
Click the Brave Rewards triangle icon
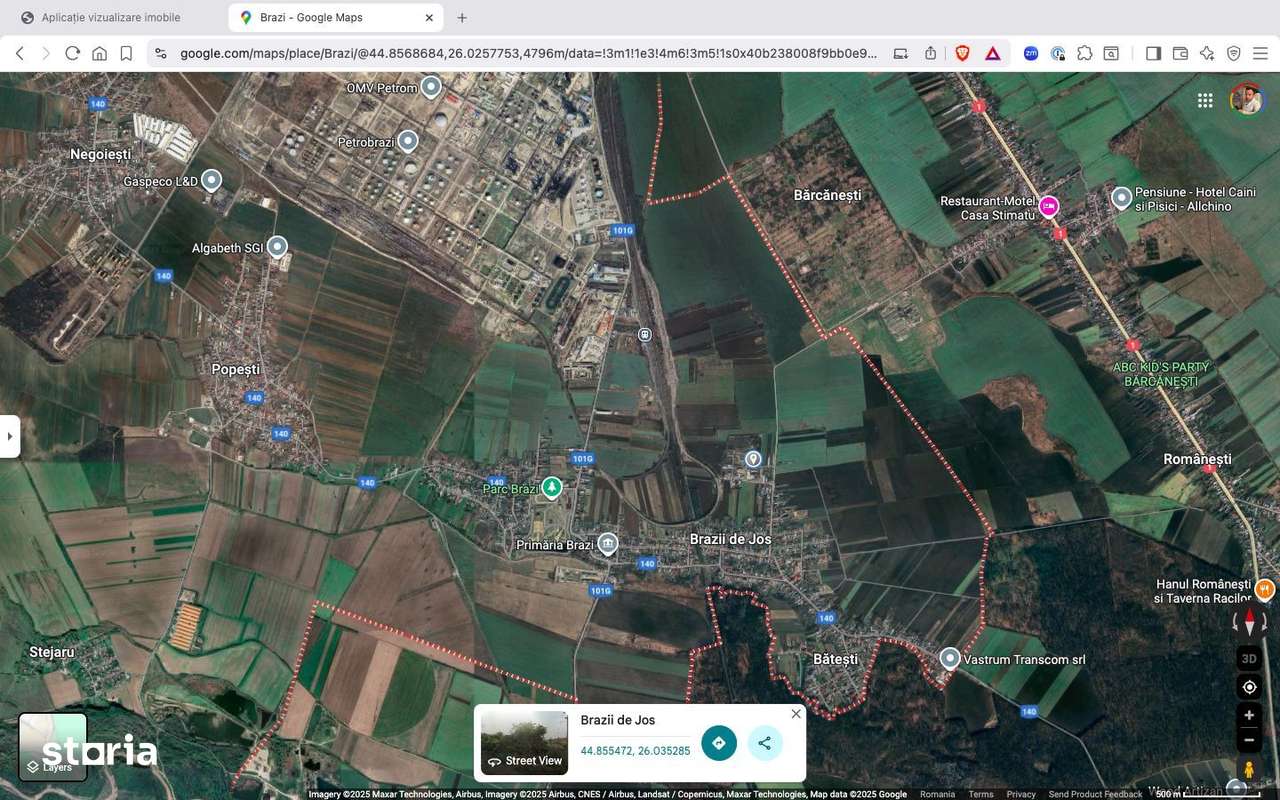pyautogui.click(x=992, y=53)
